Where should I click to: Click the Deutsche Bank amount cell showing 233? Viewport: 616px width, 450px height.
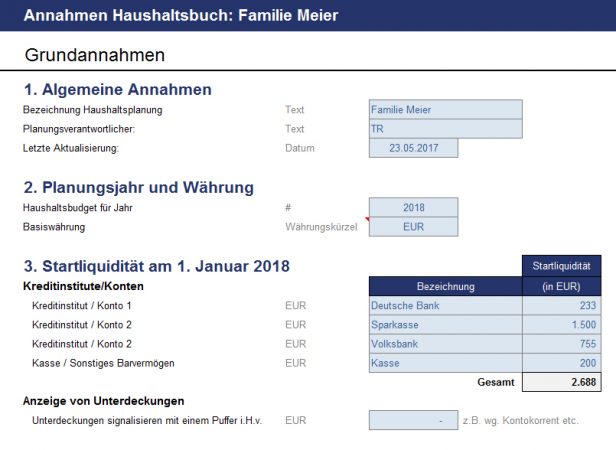(x=561, y=305)
